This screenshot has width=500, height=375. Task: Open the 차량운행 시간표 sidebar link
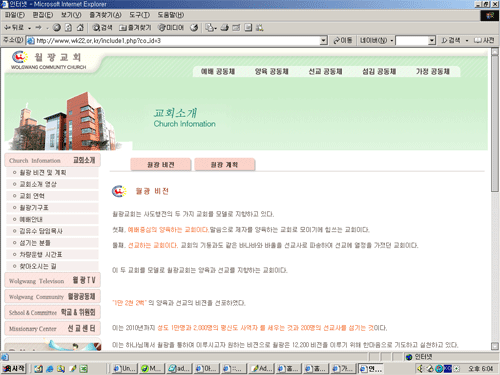[41, 255]
